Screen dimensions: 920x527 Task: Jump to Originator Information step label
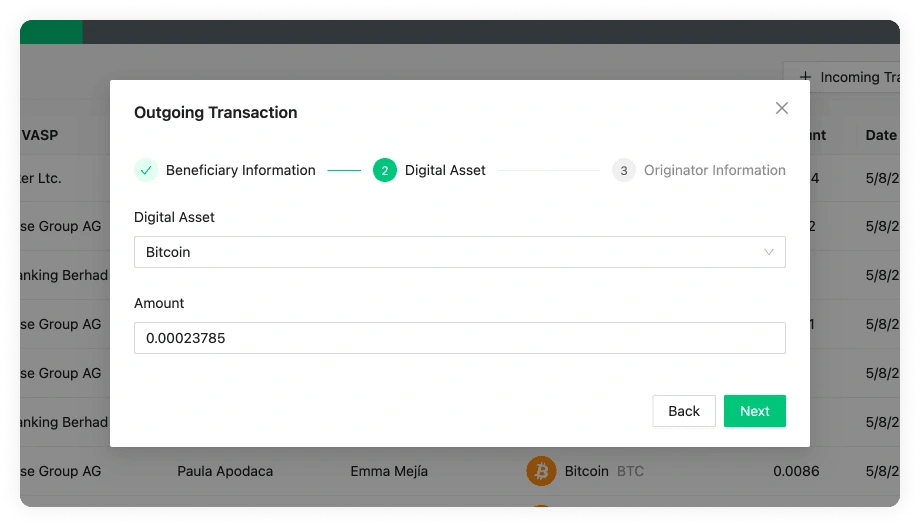pyautogui.click(x=714, y=170)
